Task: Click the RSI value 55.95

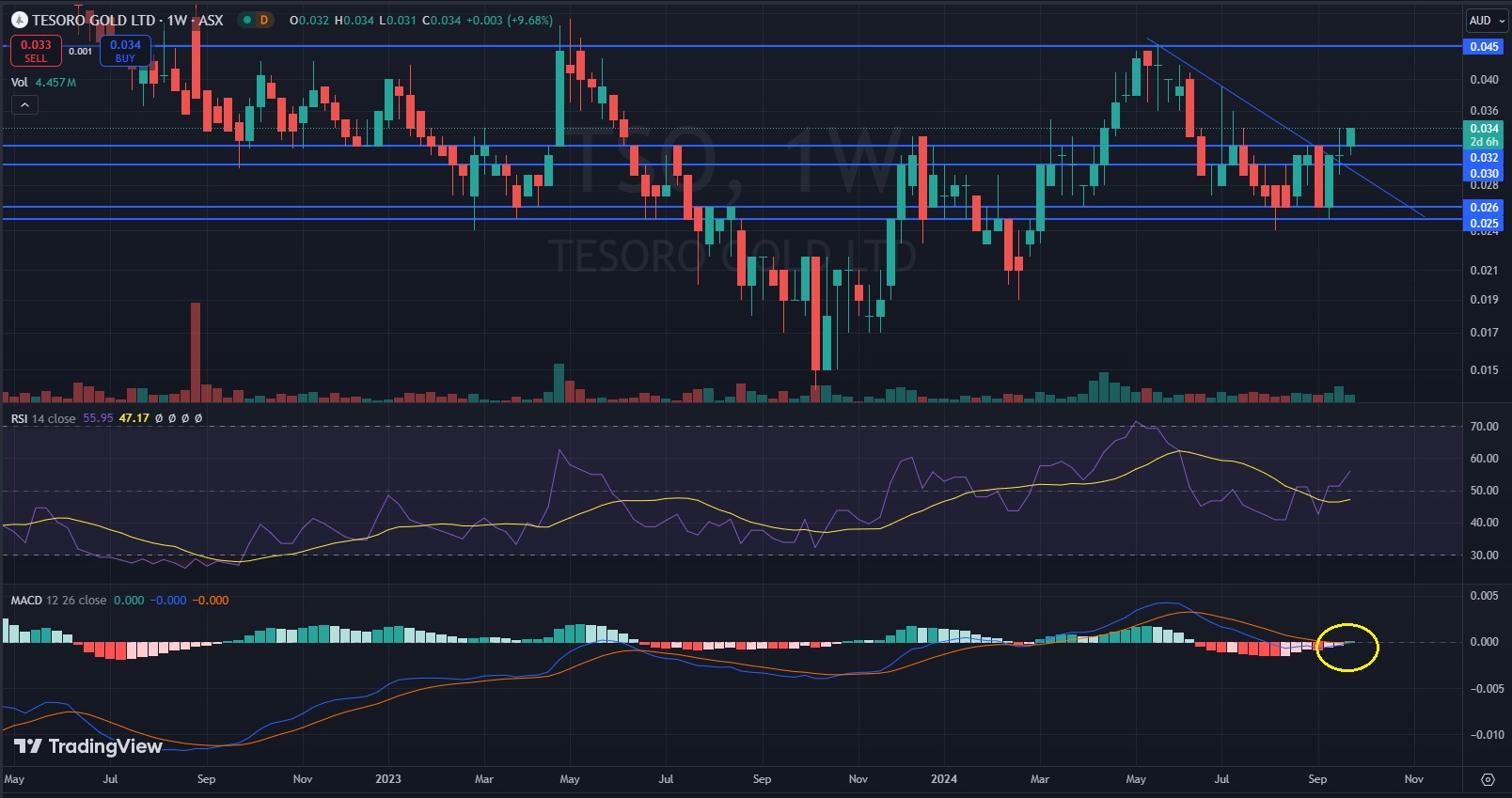Action: pos(98,418)
